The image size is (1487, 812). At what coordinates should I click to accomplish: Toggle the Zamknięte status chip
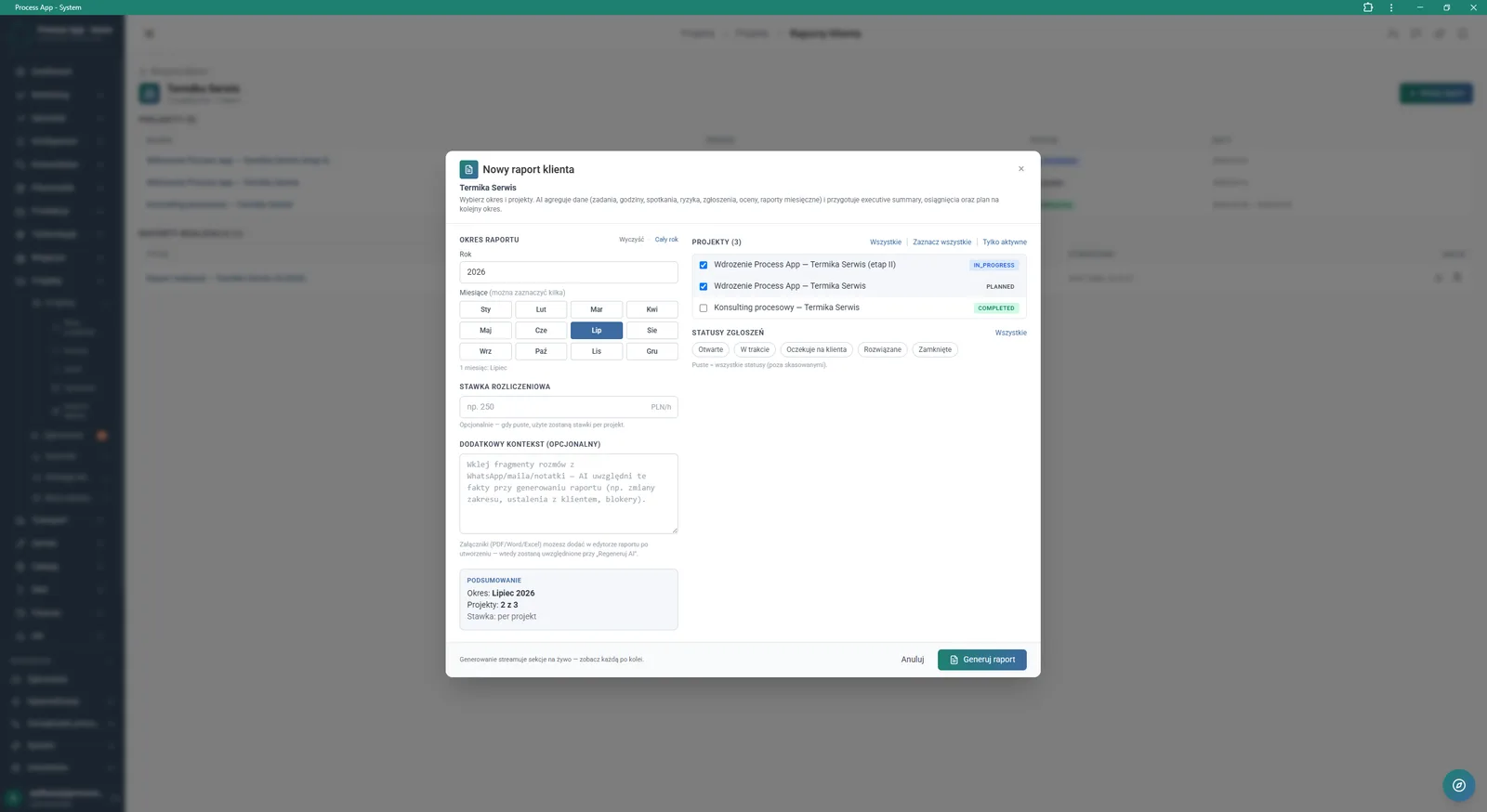point(935,350)
